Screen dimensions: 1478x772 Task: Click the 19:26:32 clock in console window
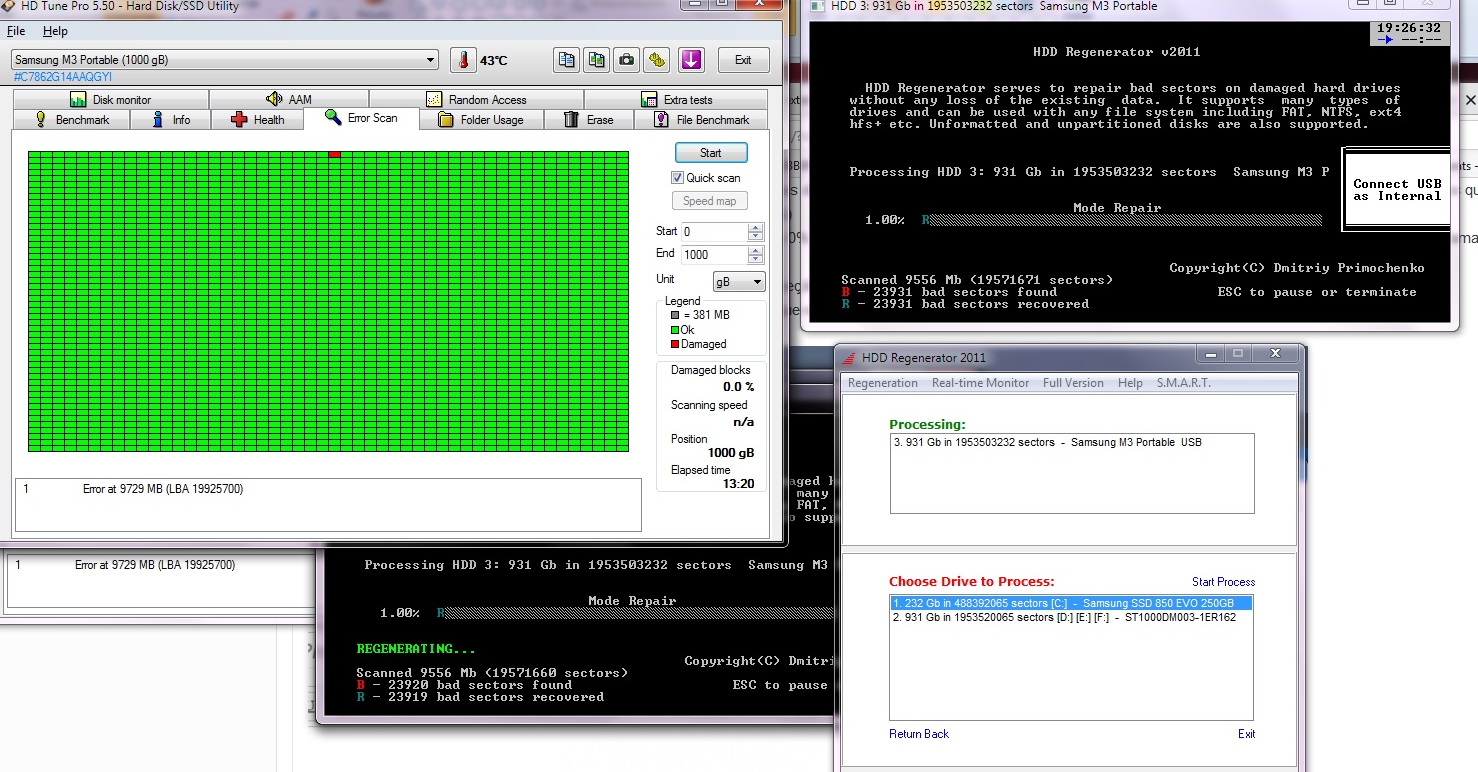(x=1408, y=28)
